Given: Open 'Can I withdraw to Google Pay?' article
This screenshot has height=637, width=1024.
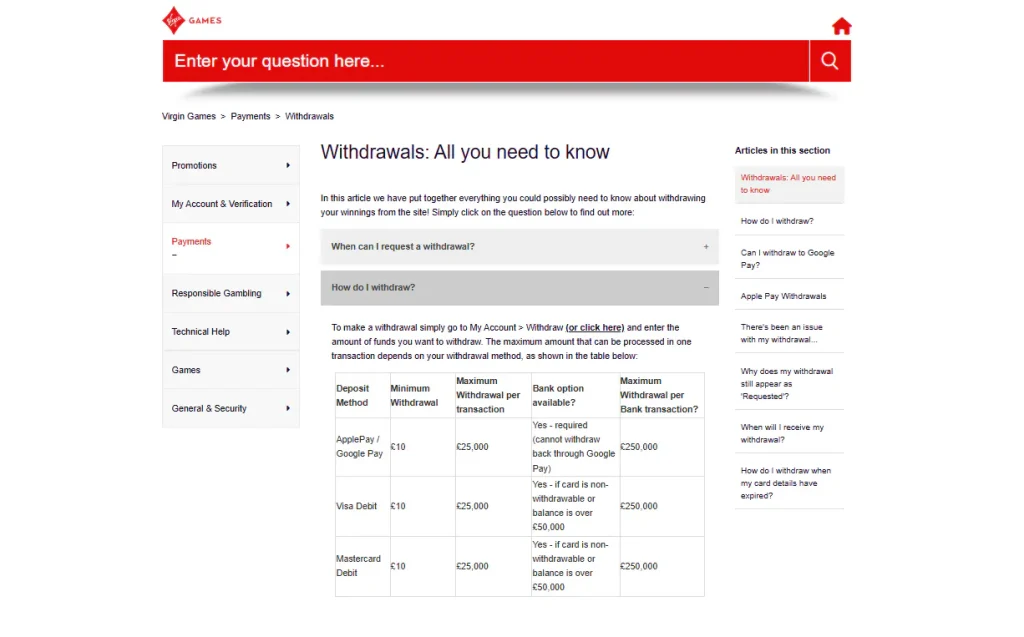Looking at the screenshot, I should coord(787,259).
